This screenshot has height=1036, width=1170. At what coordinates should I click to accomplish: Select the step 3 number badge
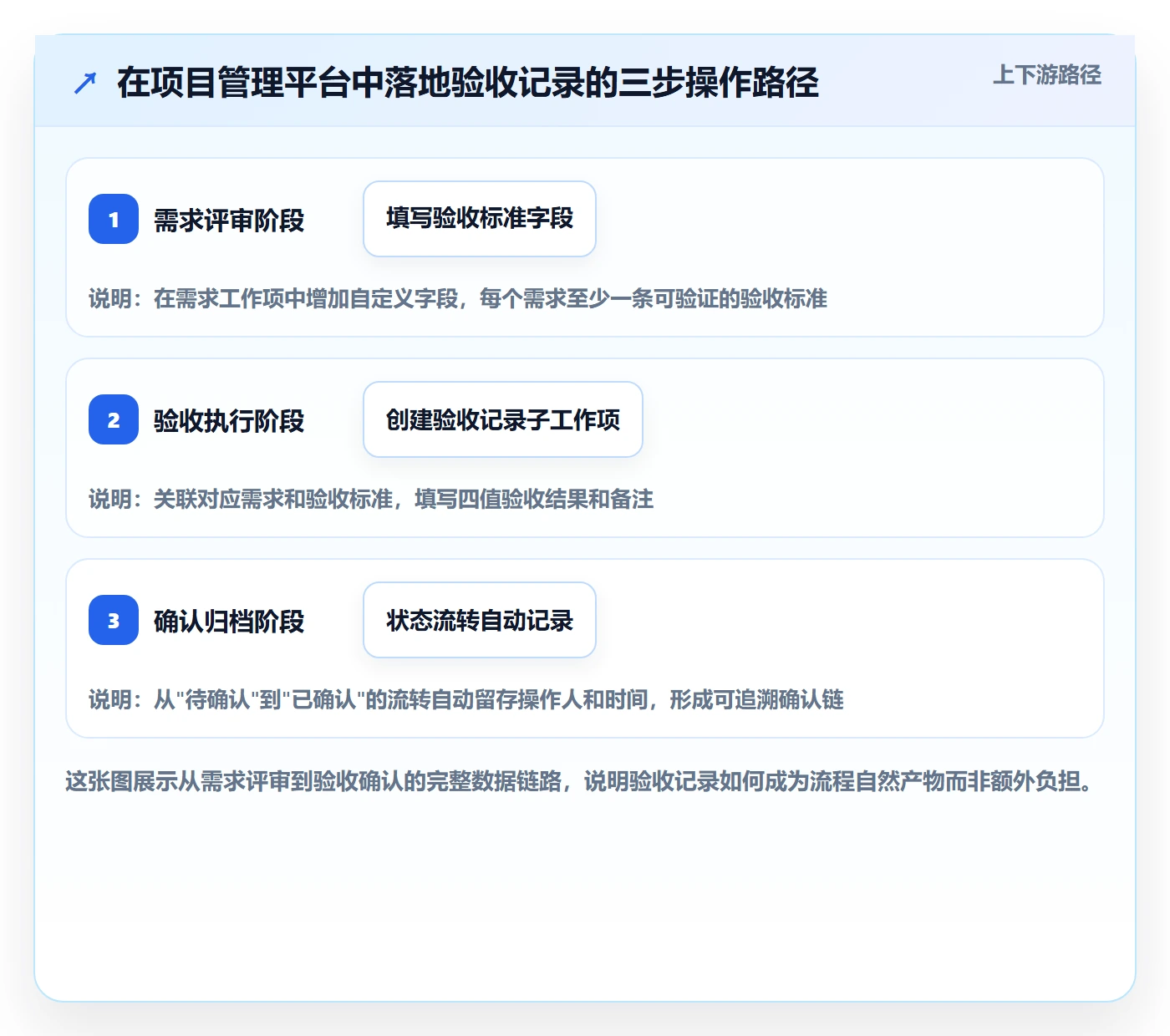114,620
